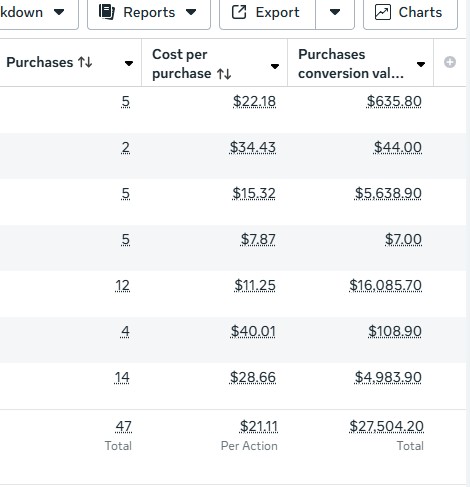Sort by Cost per purchase arrows
This screenshot has width=470, height=487.
pyautogui.click(x=224, y=74)
